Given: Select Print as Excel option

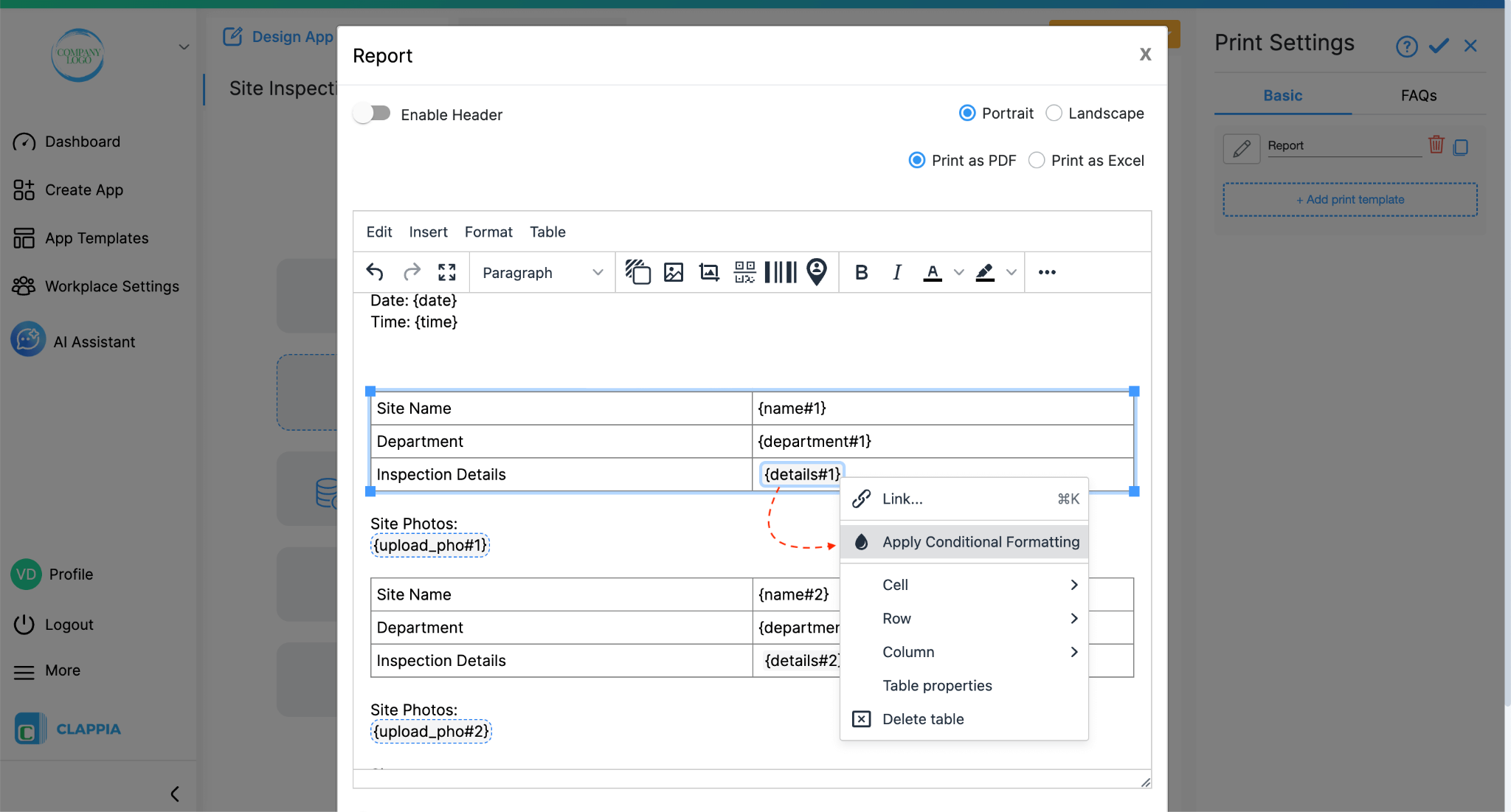Looking at the screenshot, I should click(x=1037, y=160).
